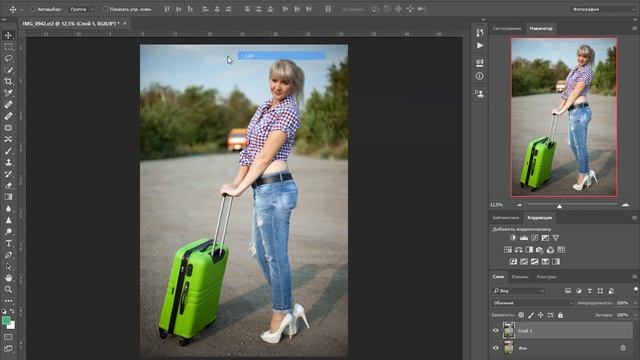Open the Заливка fill dropdown arrow
Viewport: 640px width, 360px height.
click(x=635, y=315)
